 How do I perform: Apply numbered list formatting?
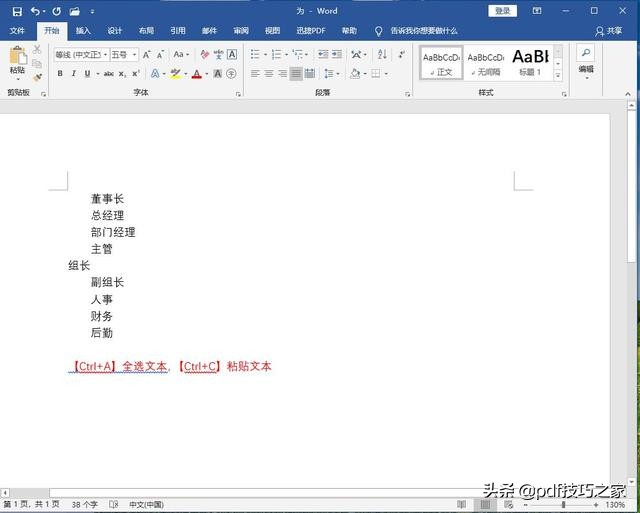tap(277, 54)
